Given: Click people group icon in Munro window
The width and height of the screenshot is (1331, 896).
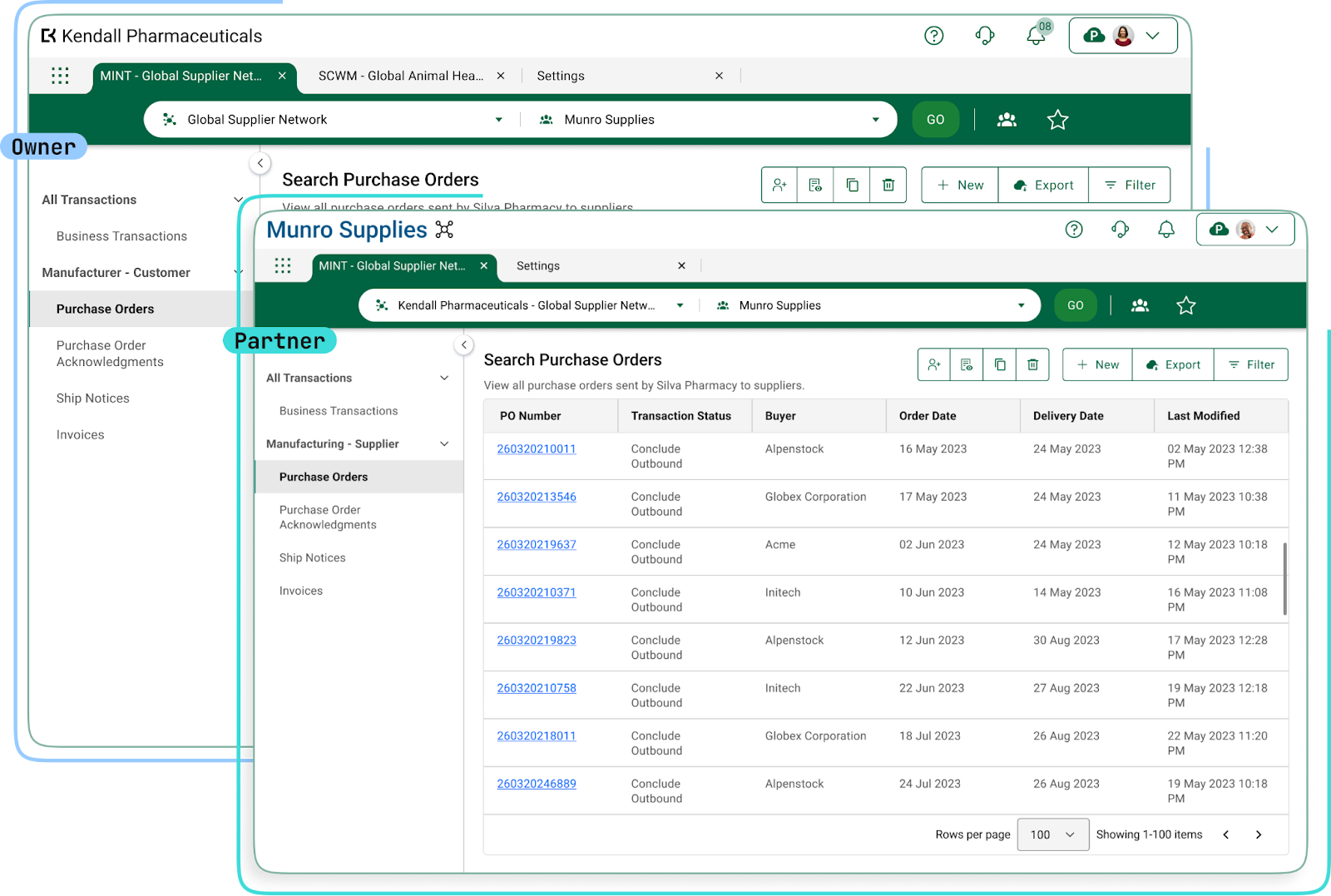Looking at the screenshot, I should [1140, 305].
